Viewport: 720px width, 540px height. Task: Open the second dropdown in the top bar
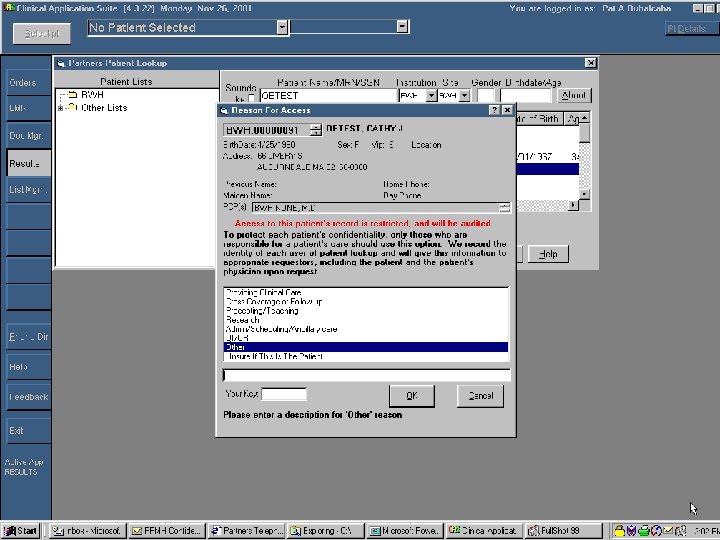(402, 26)
